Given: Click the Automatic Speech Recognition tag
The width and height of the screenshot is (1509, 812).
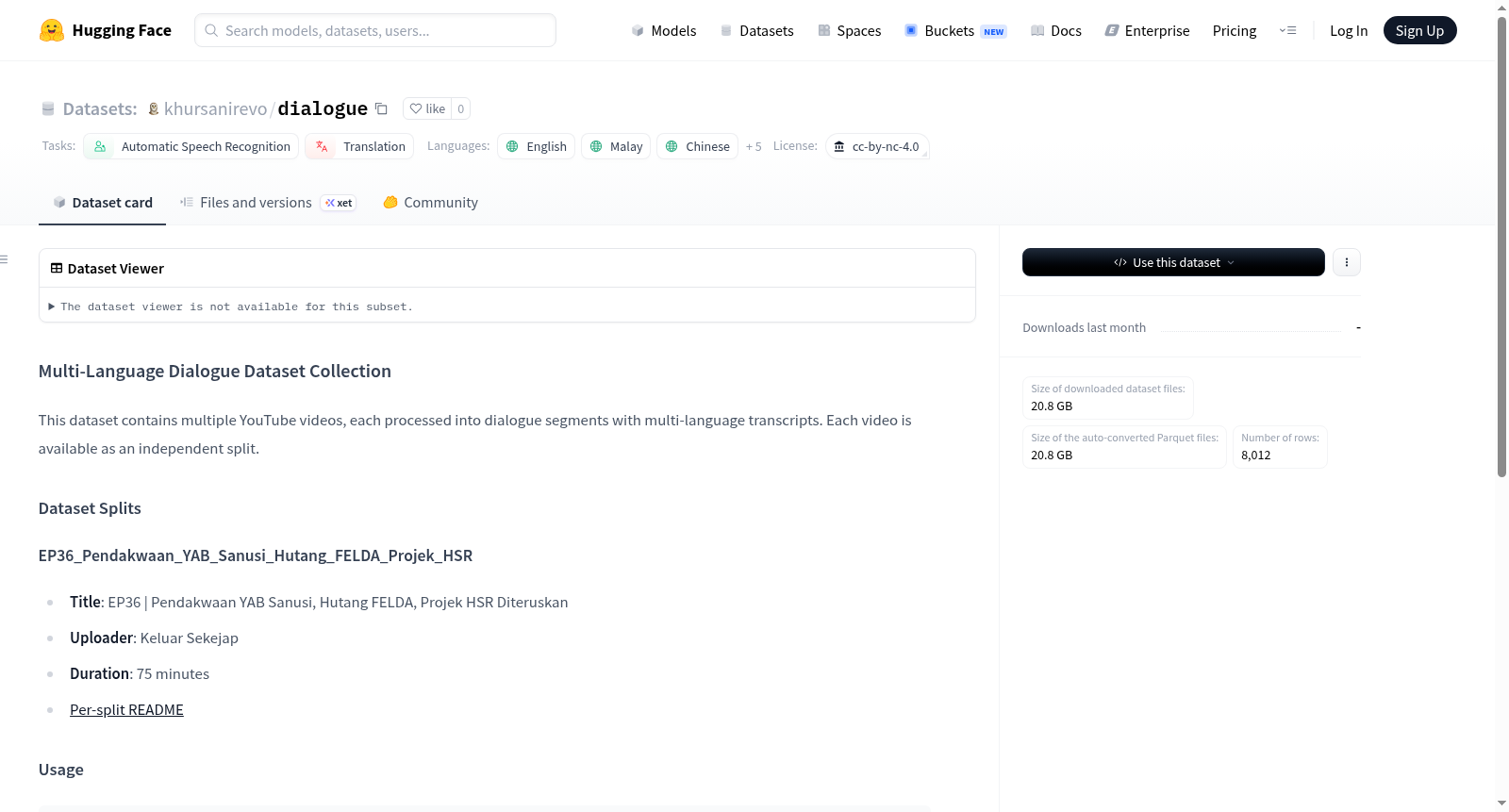Looking at the screenshot, I should click(x=191, y=146).
